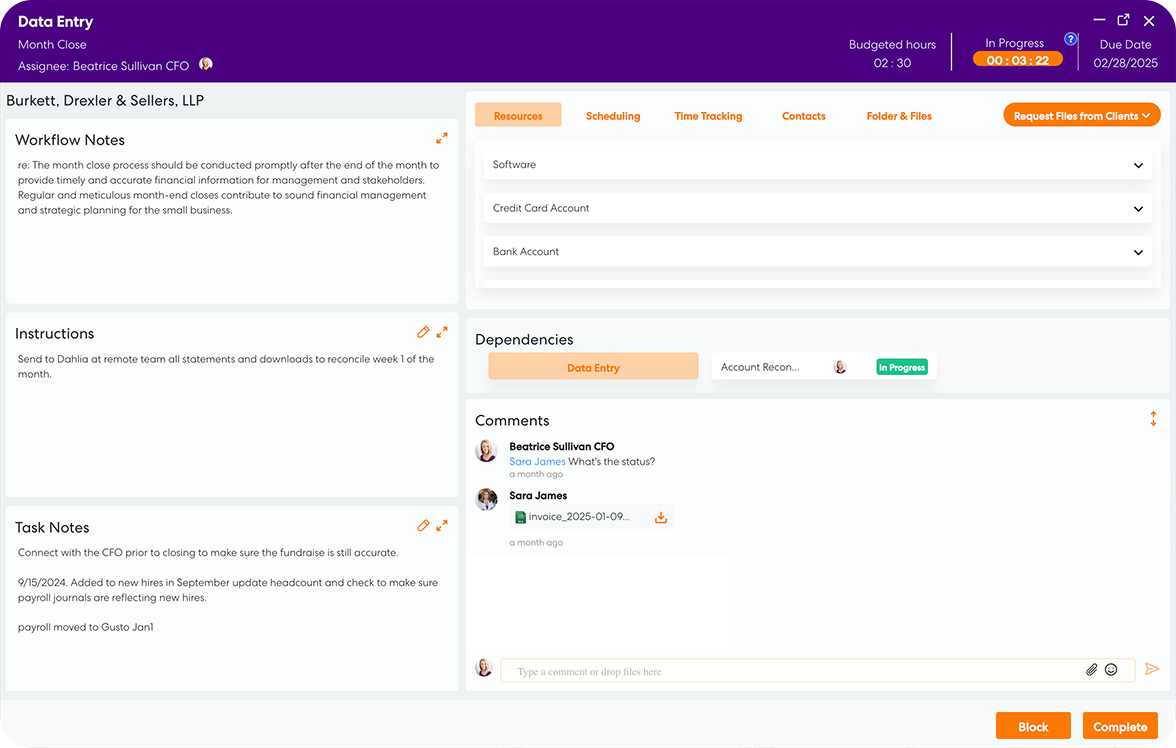Expand the Workflow Notes panel

(x=442, y=139)
